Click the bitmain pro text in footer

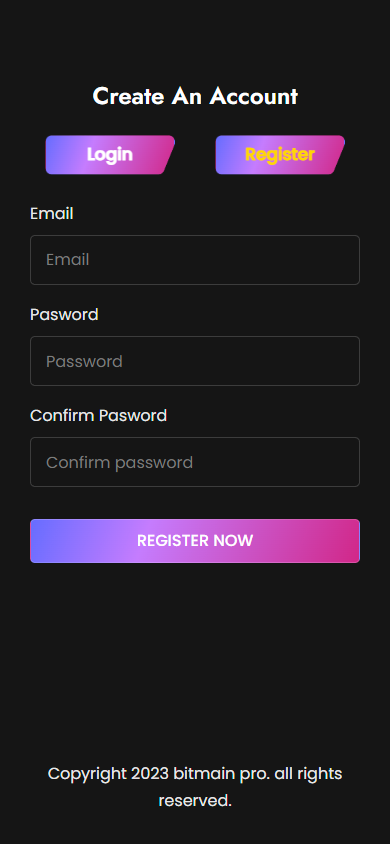click(x=221, y=774)
